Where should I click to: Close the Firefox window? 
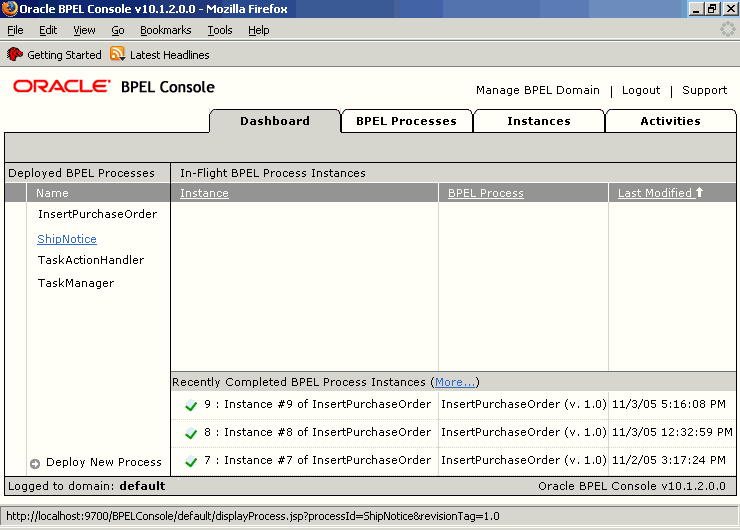pos(730,8)
